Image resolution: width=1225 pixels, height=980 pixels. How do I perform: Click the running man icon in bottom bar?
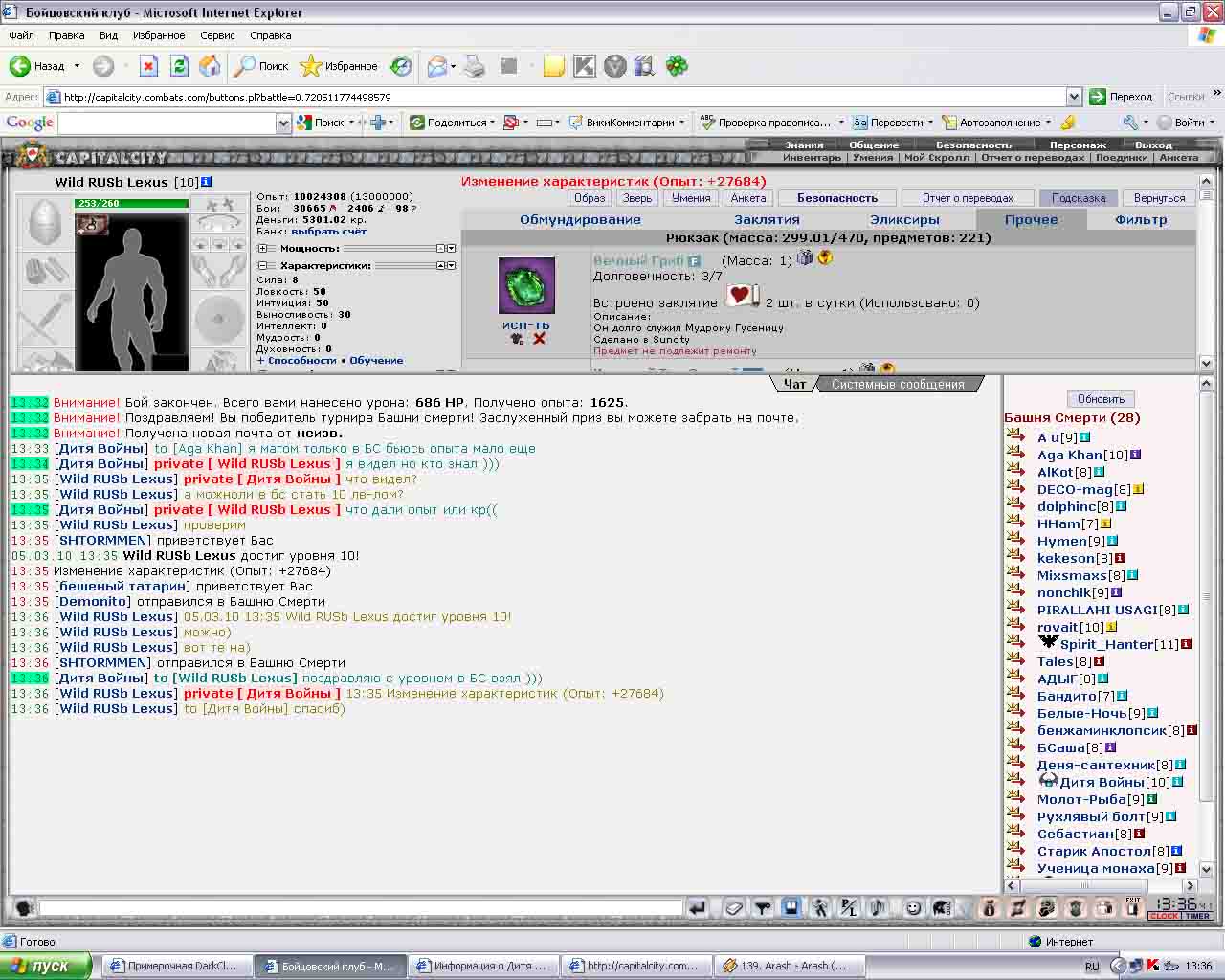tap(819, 907)
